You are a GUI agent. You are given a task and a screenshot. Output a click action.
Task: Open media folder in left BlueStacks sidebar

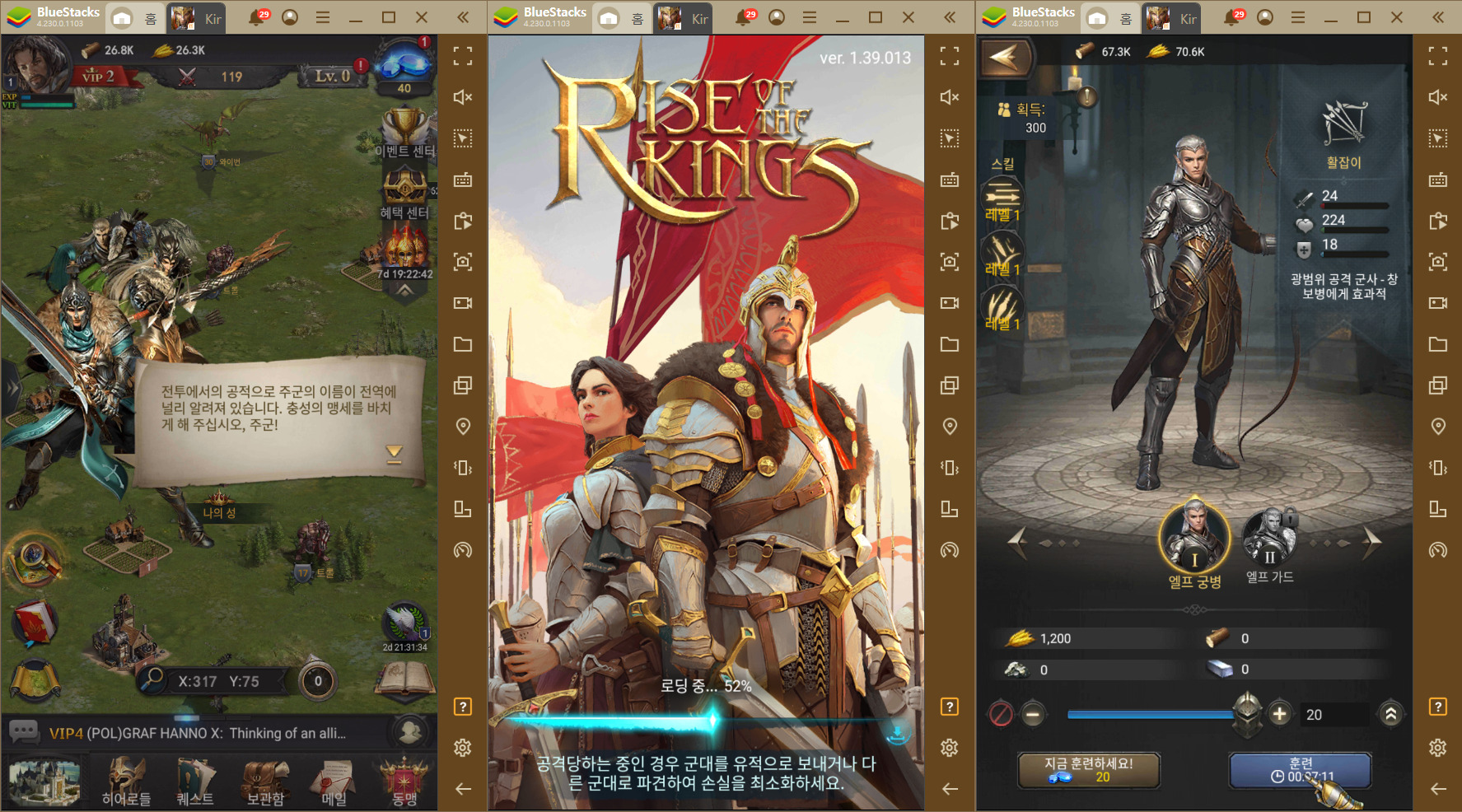coord(463,344)
